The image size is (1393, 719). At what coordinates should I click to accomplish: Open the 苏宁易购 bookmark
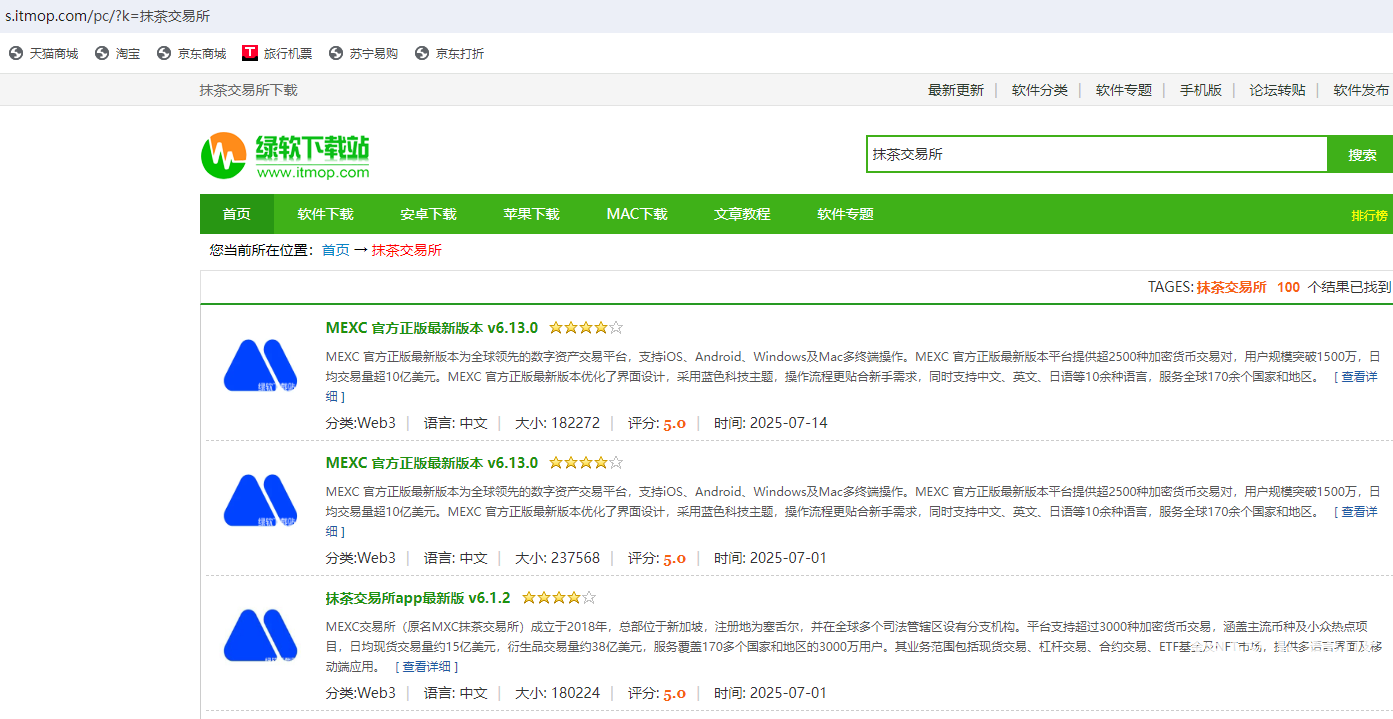point(363,54)
